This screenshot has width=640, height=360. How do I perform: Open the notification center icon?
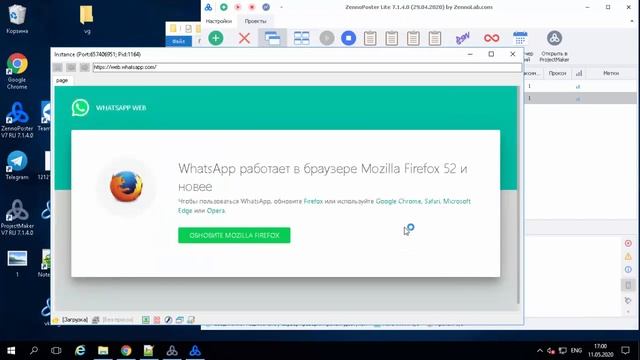(625, 351)
